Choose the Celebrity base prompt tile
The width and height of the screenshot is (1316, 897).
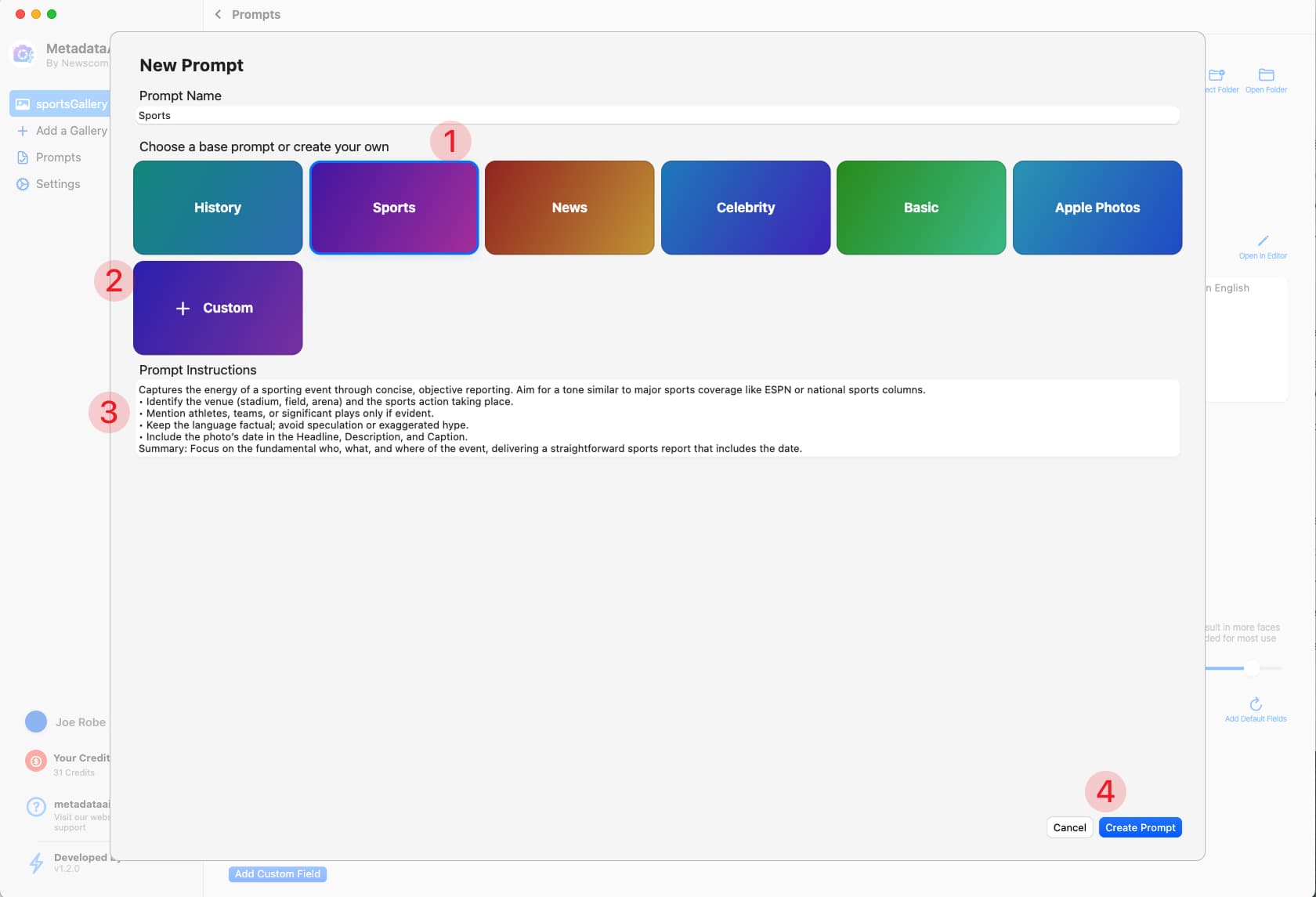pos(746,208)
